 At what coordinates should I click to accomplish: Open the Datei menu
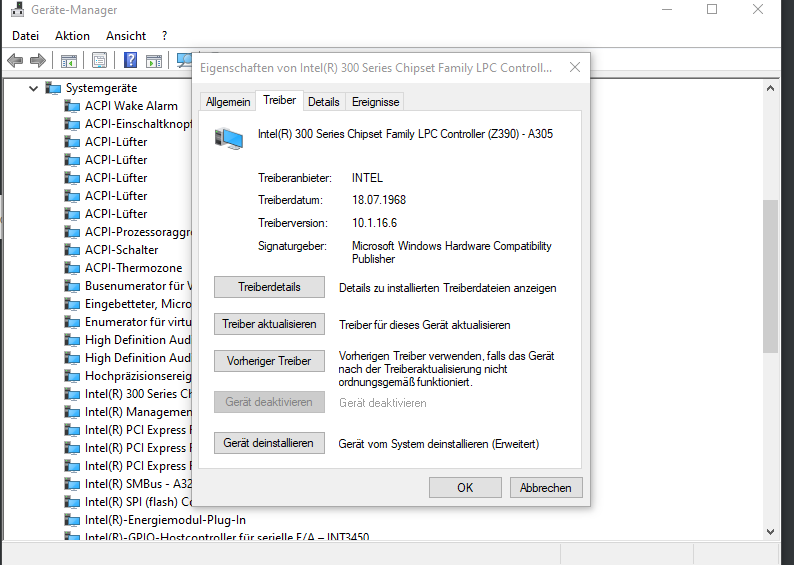point(25,36)
